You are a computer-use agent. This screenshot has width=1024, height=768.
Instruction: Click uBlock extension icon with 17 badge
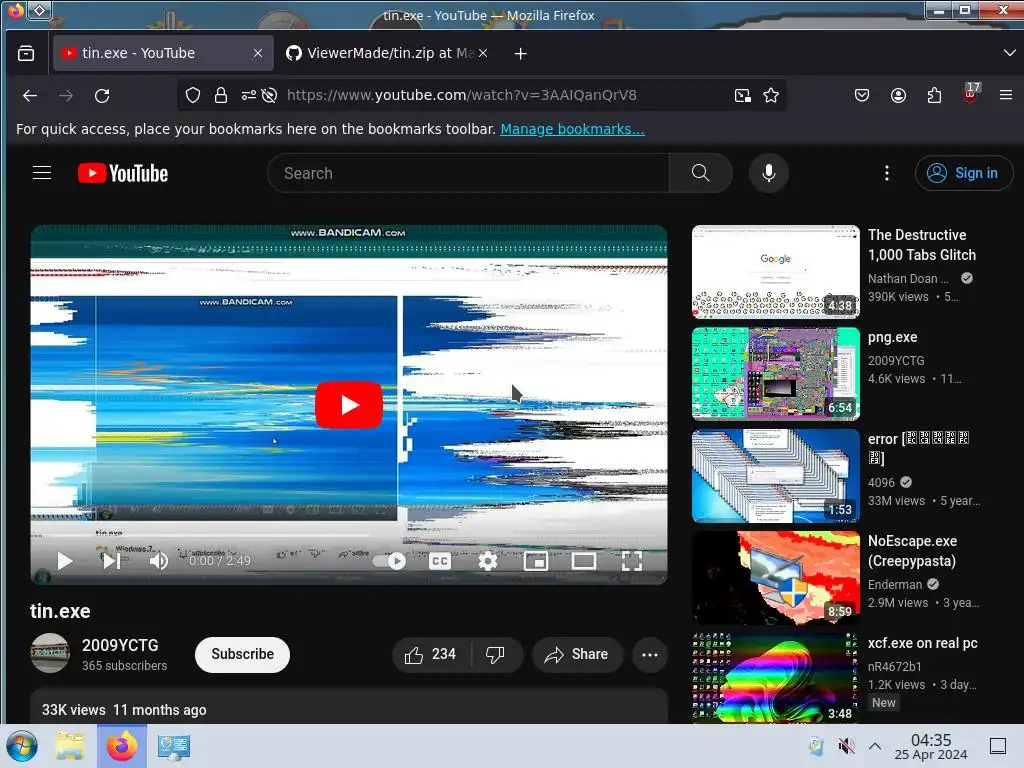pos(971,93)
